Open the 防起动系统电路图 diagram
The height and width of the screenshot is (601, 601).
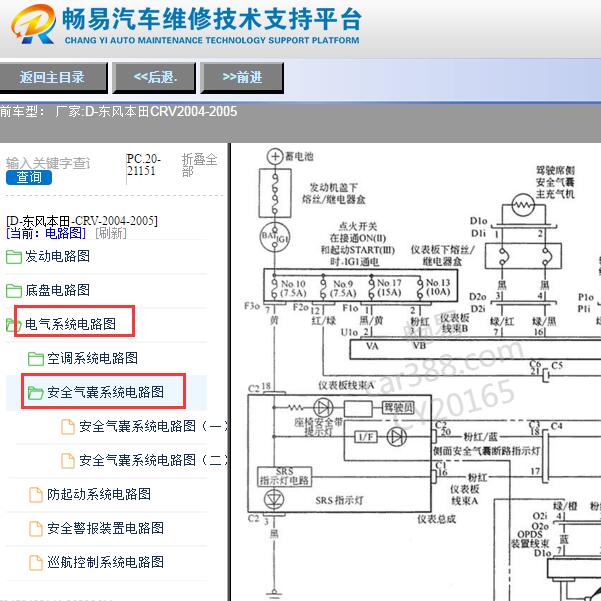pyautogui.click(x=99, y=494)
